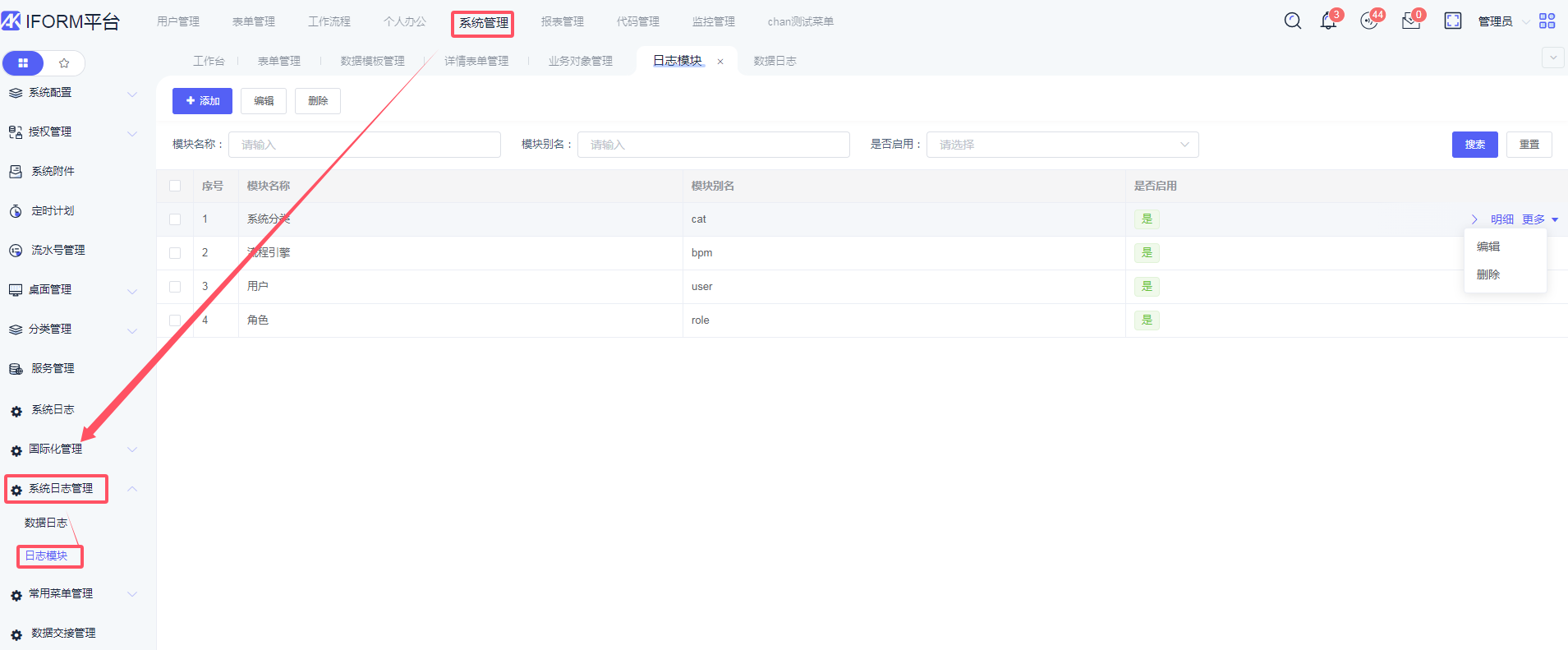Viewport: 1568px width, 650px height.
Task: Toggle fullscreen mode icon
Action: coord(1452,21)
